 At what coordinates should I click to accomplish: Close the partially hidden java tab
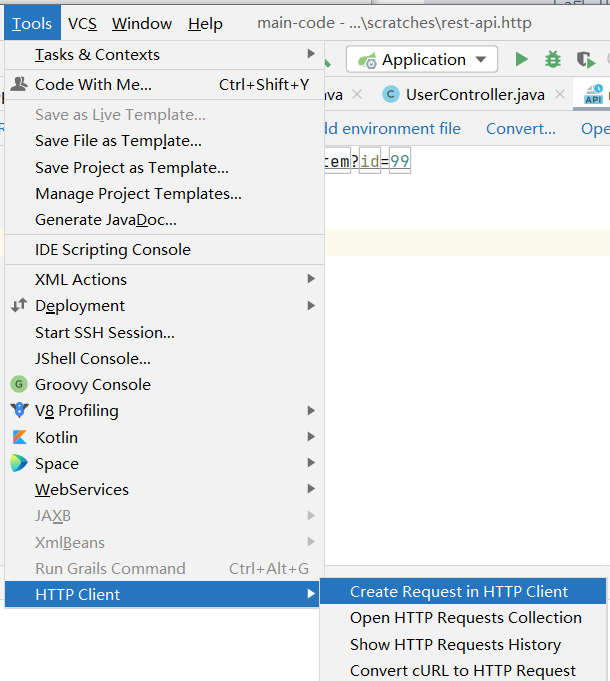click(x=357, y=94)
